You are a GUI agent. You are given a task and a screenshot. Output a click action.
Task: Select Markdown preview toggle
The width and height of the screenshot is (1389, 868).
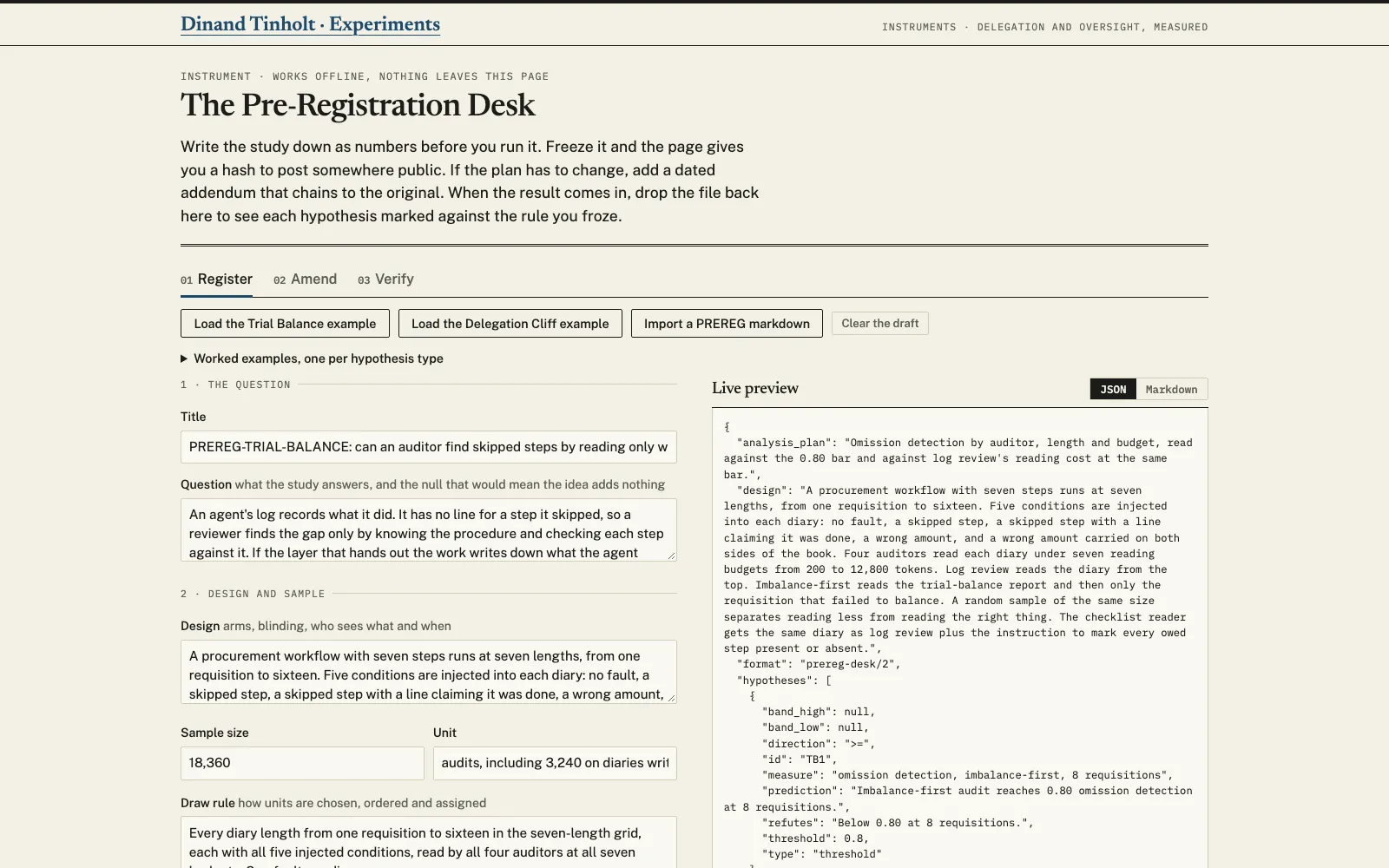(x=1171, y=389)
